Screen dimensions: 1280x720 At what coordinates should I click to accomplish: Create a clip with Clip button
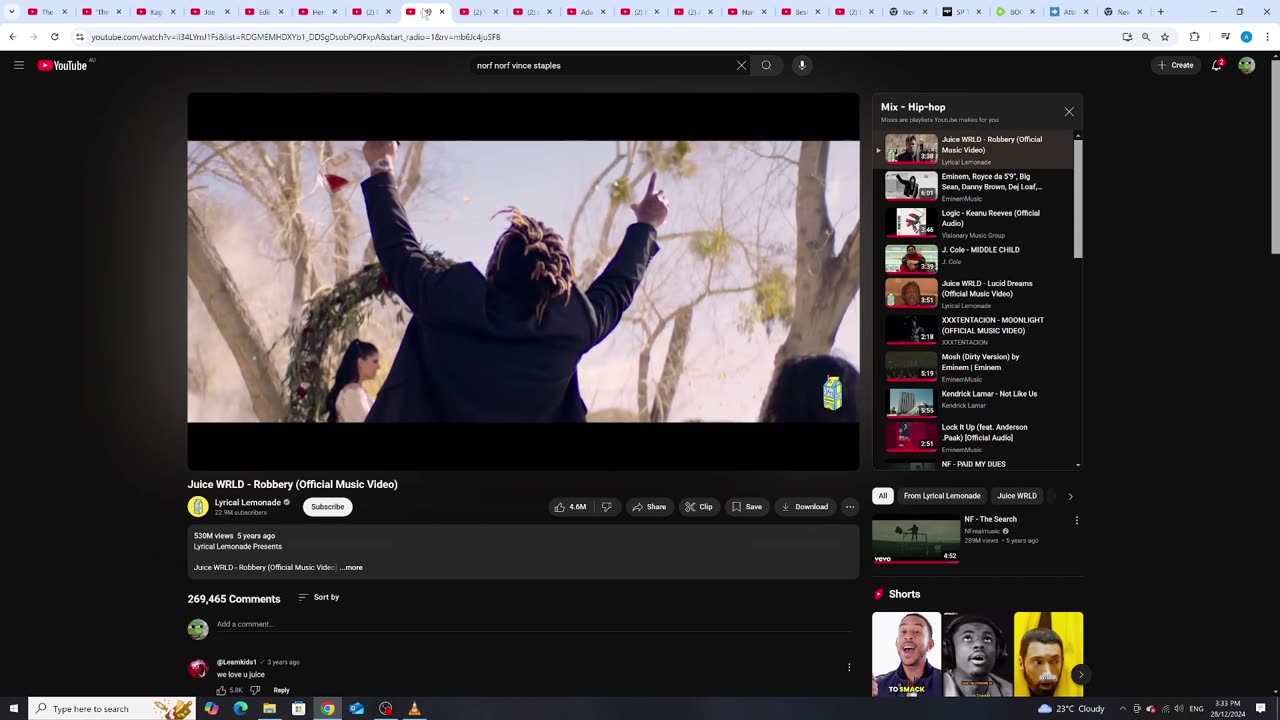698,507
